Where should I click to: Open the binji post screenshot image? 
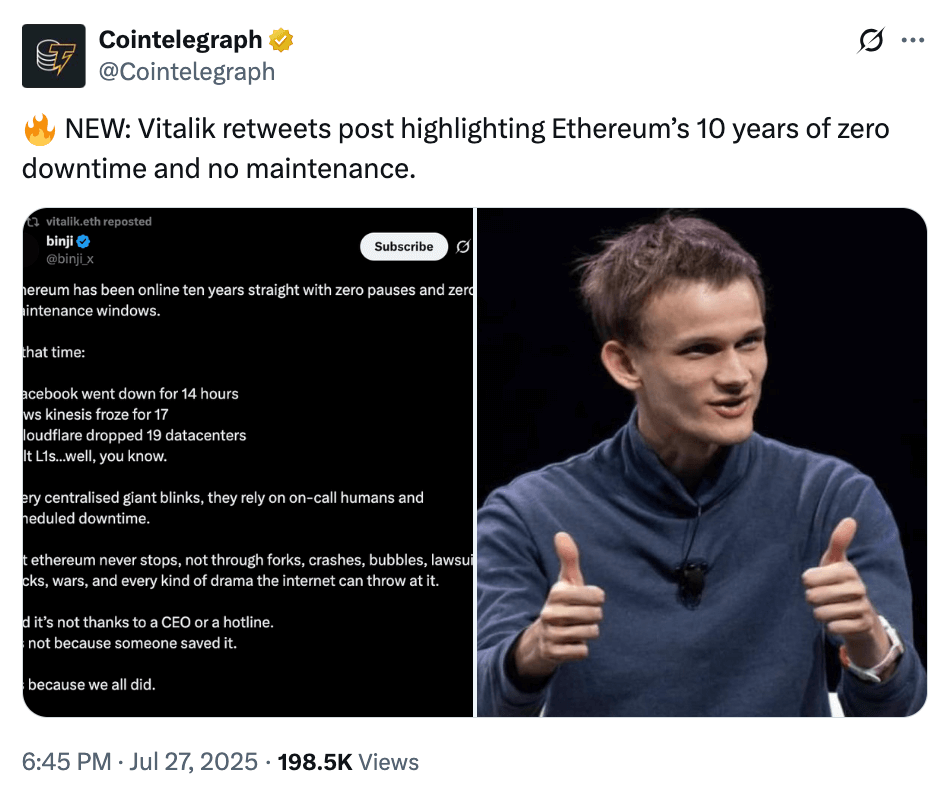[247, 462]
